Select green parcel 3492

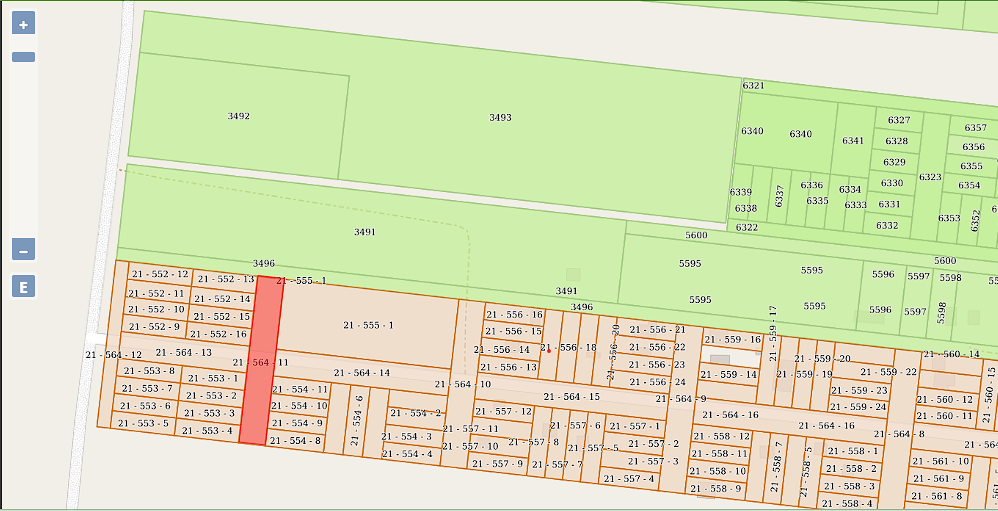[x=238, y=117]
